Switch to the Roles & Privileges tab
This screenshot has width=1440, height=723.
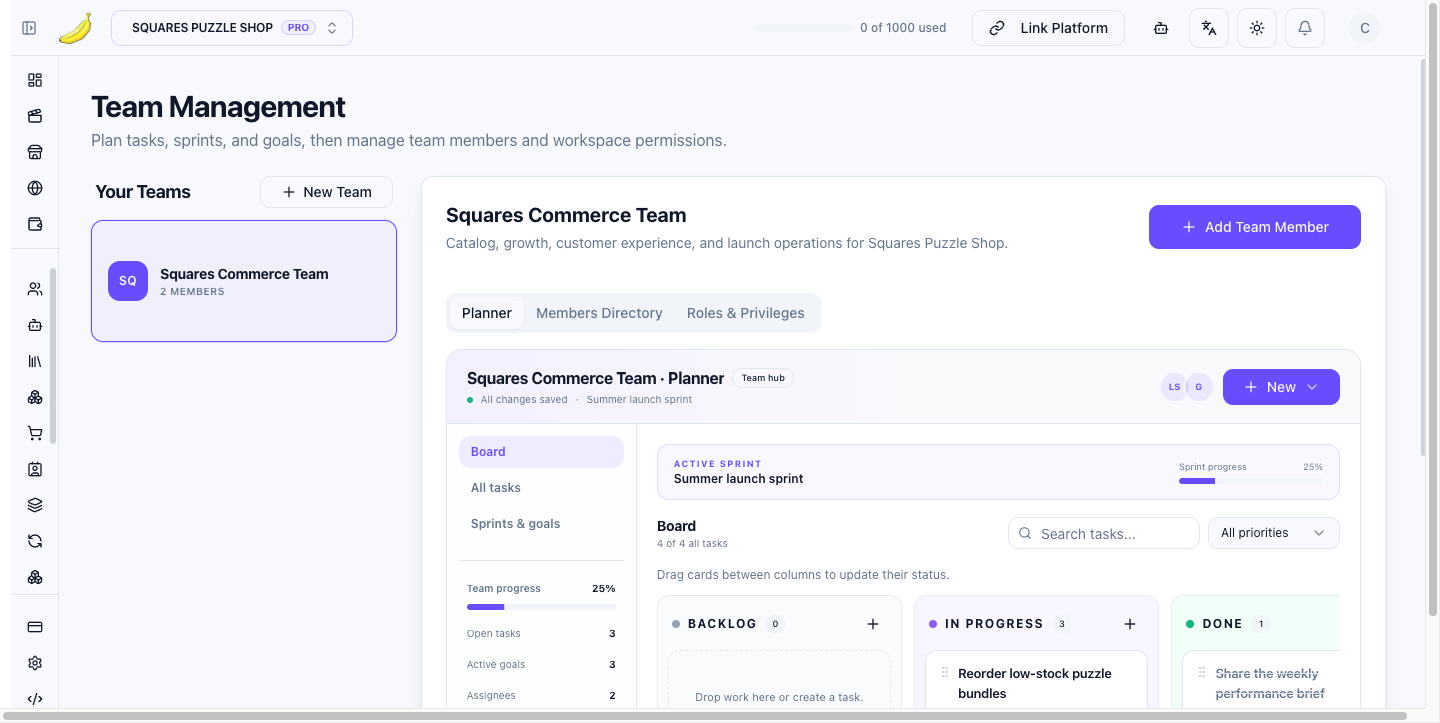coord(746,313)
